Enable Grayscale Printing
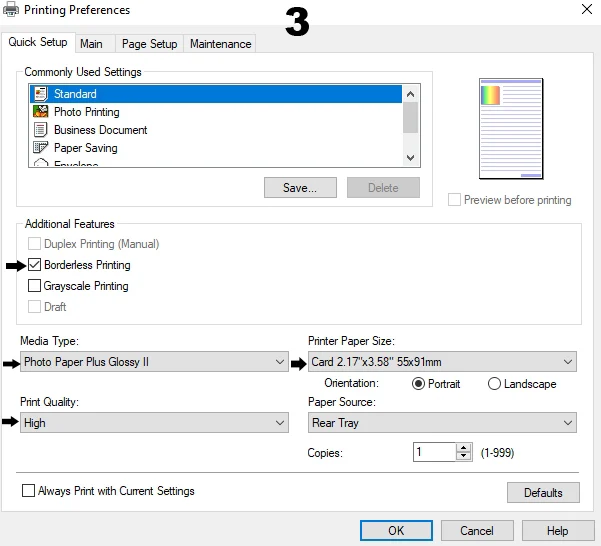 [34, 285]
